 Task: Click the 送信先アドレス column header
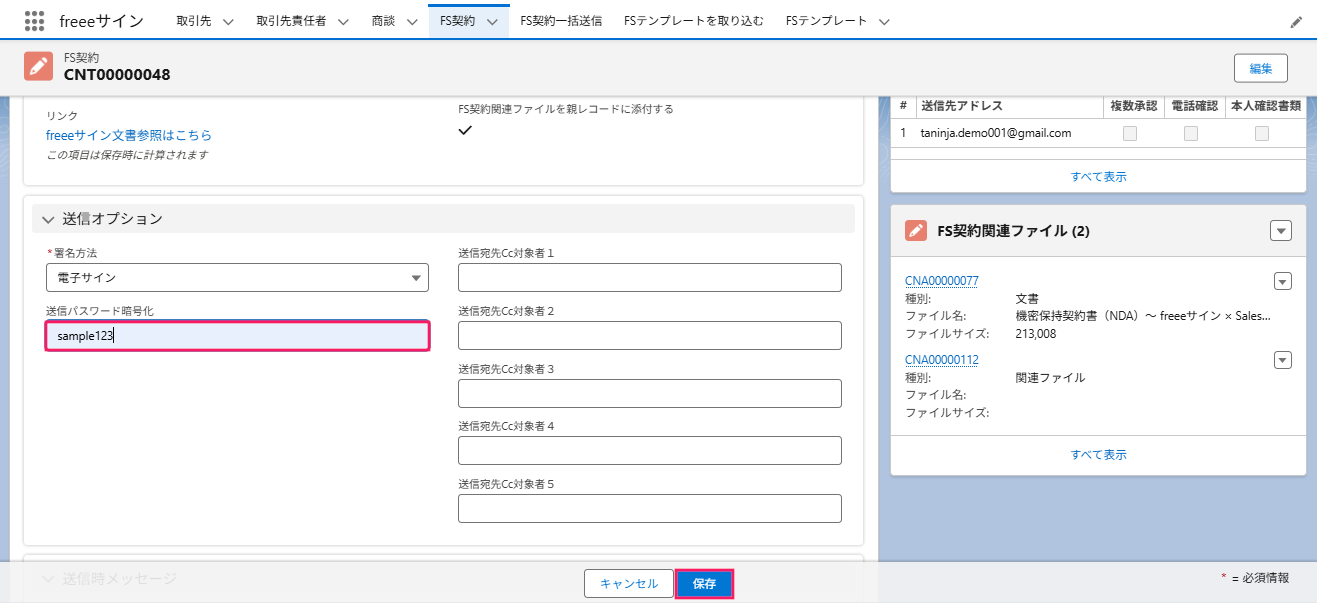(961, 106)
